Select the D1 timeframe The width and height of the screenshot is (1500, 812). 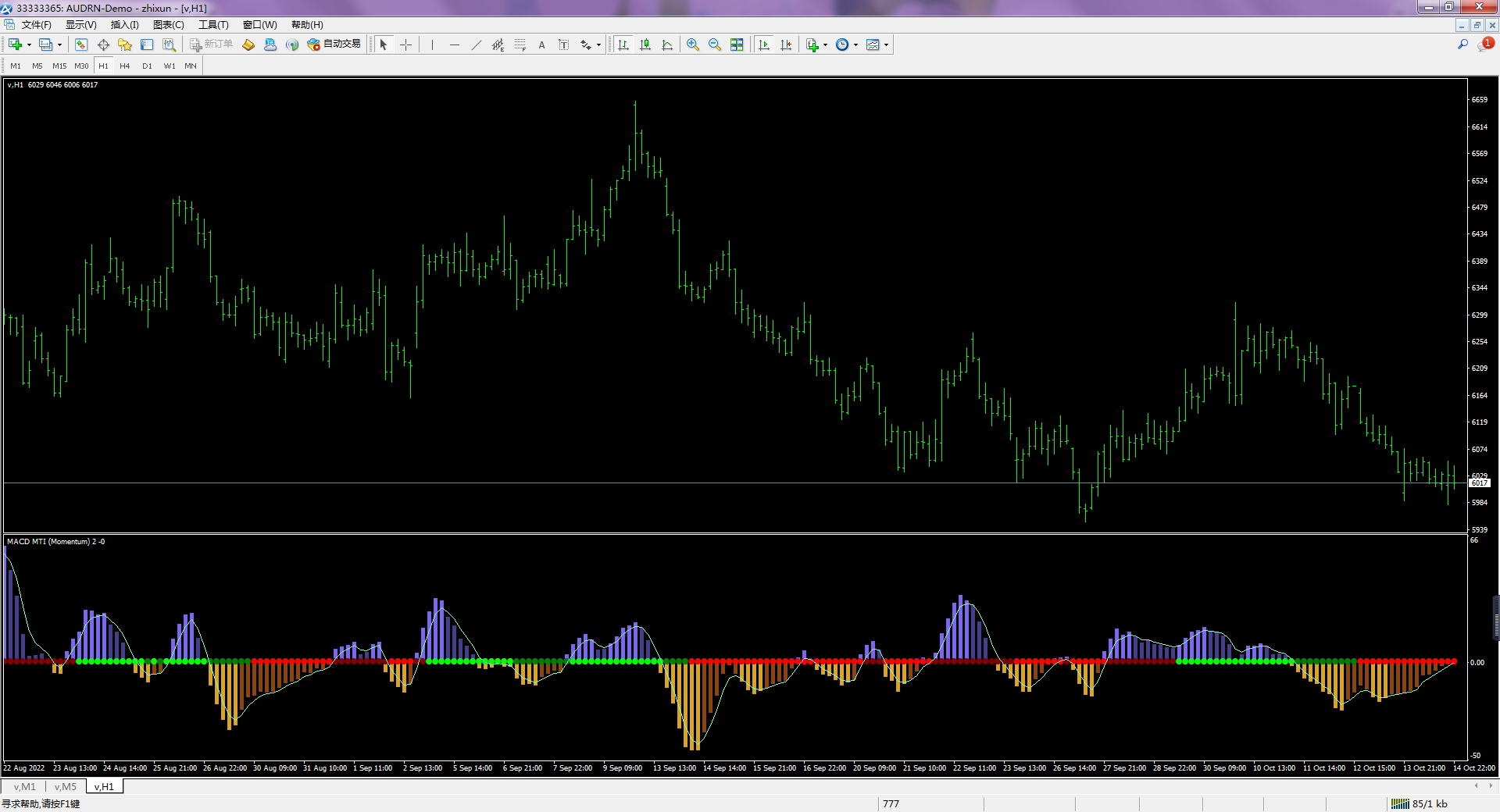coord(147,66)
